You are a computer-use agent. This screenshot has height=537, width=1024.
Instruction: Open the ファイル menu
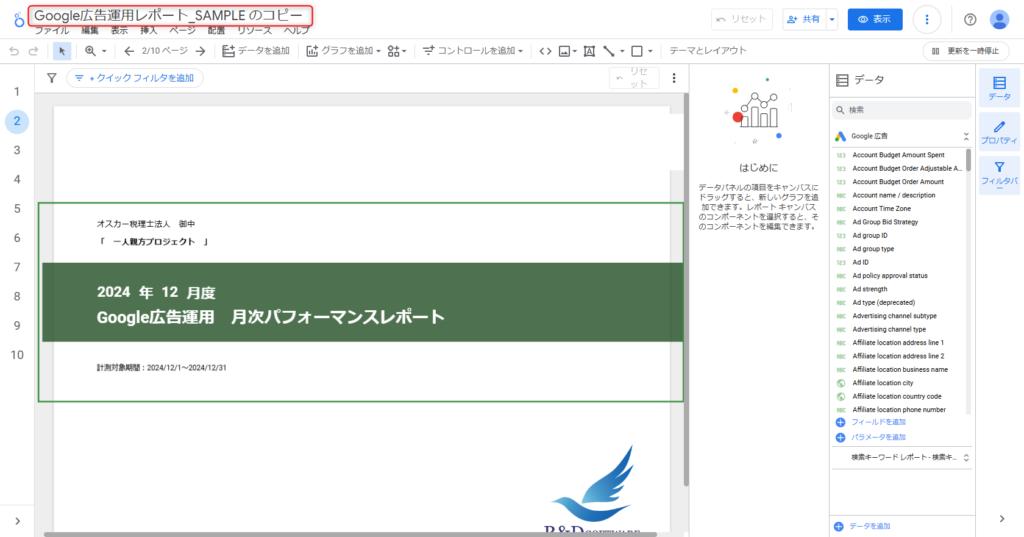coord(52,31)
